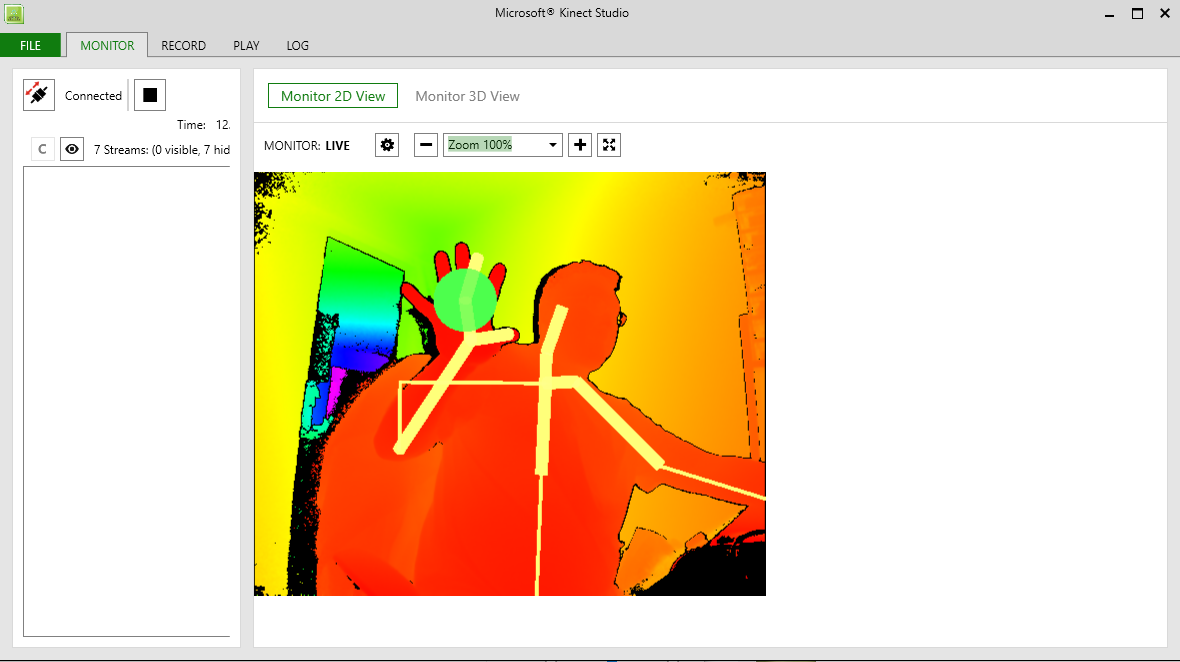Viewport: 1180px width, 662px height.
Task: Open the FILE menu
Action: (x=30, y=45)
